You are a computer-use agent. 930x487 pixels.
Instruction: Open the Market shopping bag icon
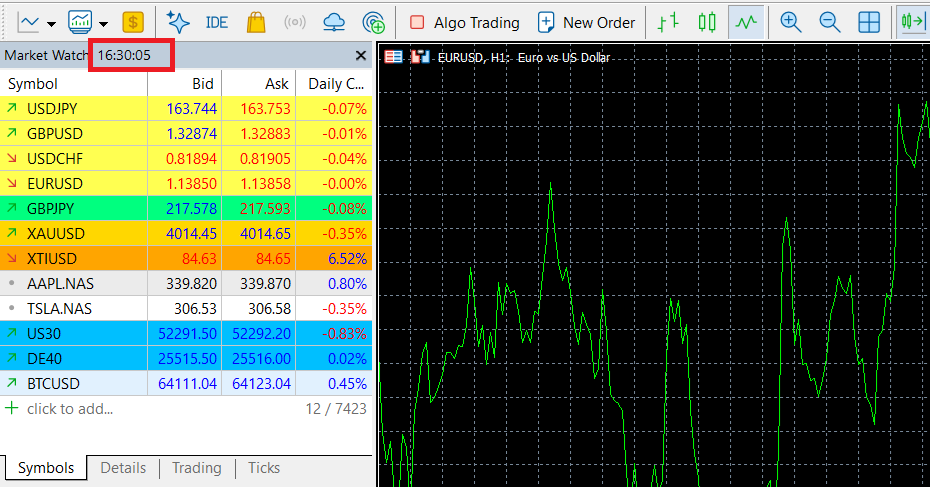(x=256, y=23)
